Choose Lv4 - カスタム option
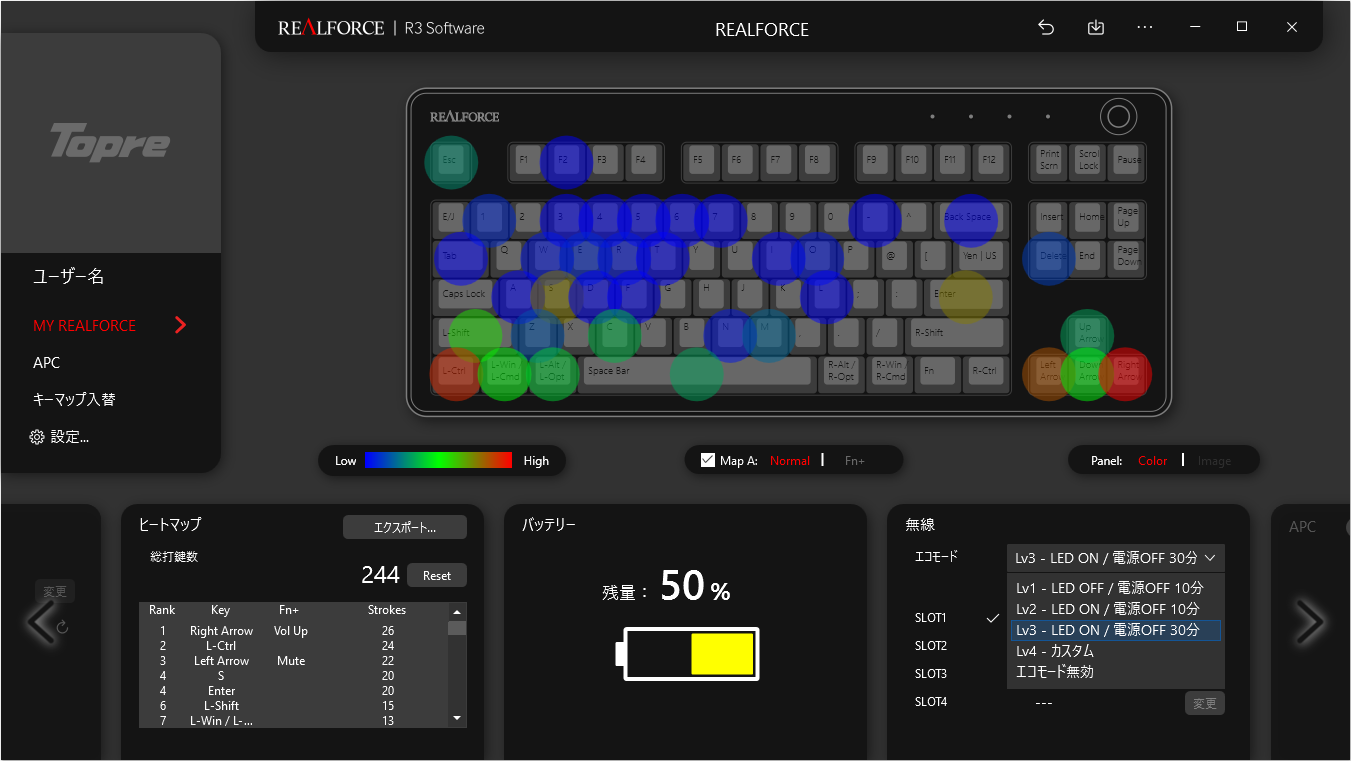 [1115, 651]
